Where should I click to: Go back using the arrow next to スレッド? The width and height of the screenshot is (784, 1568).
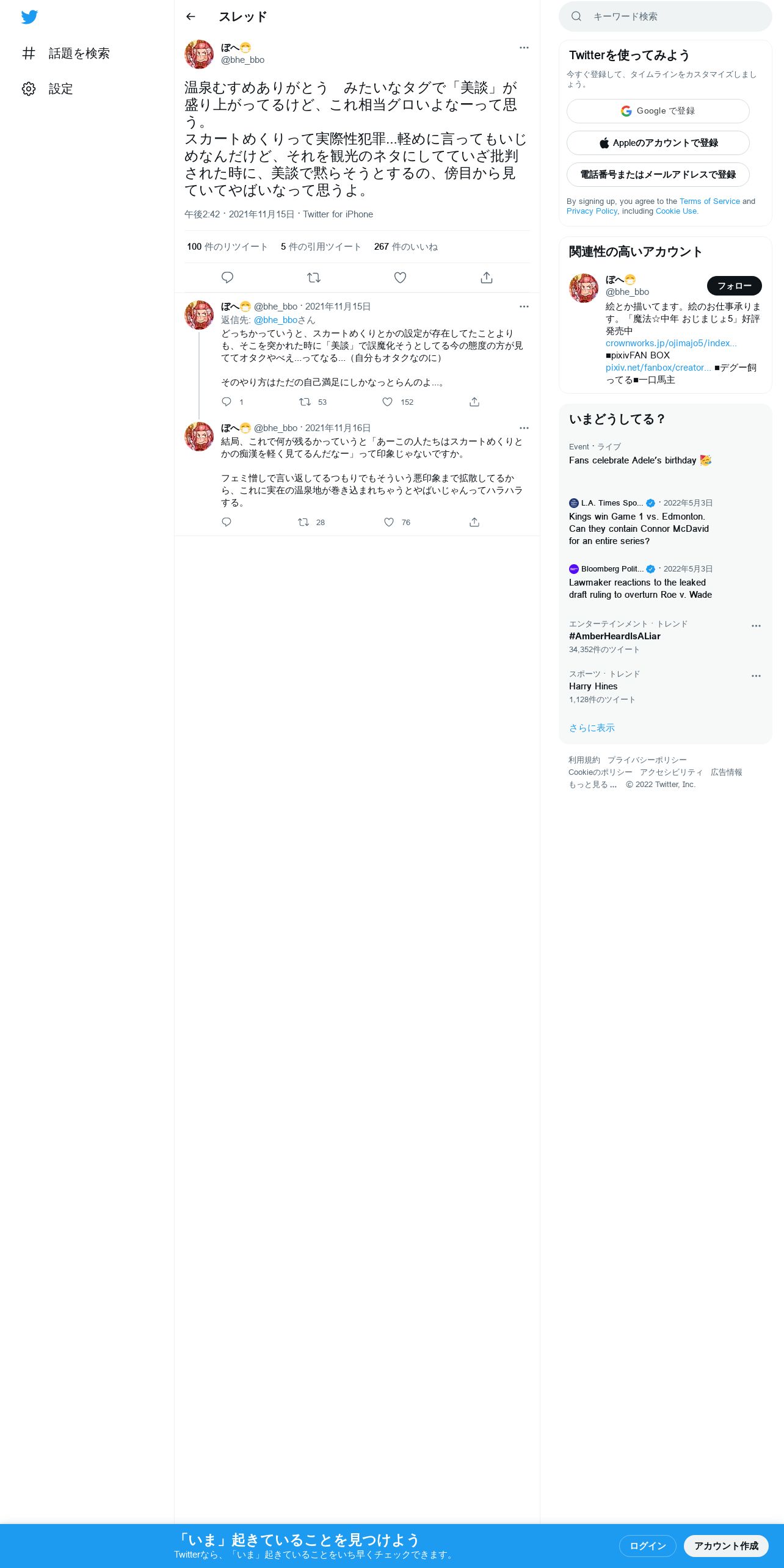click(x=191, y=16)
